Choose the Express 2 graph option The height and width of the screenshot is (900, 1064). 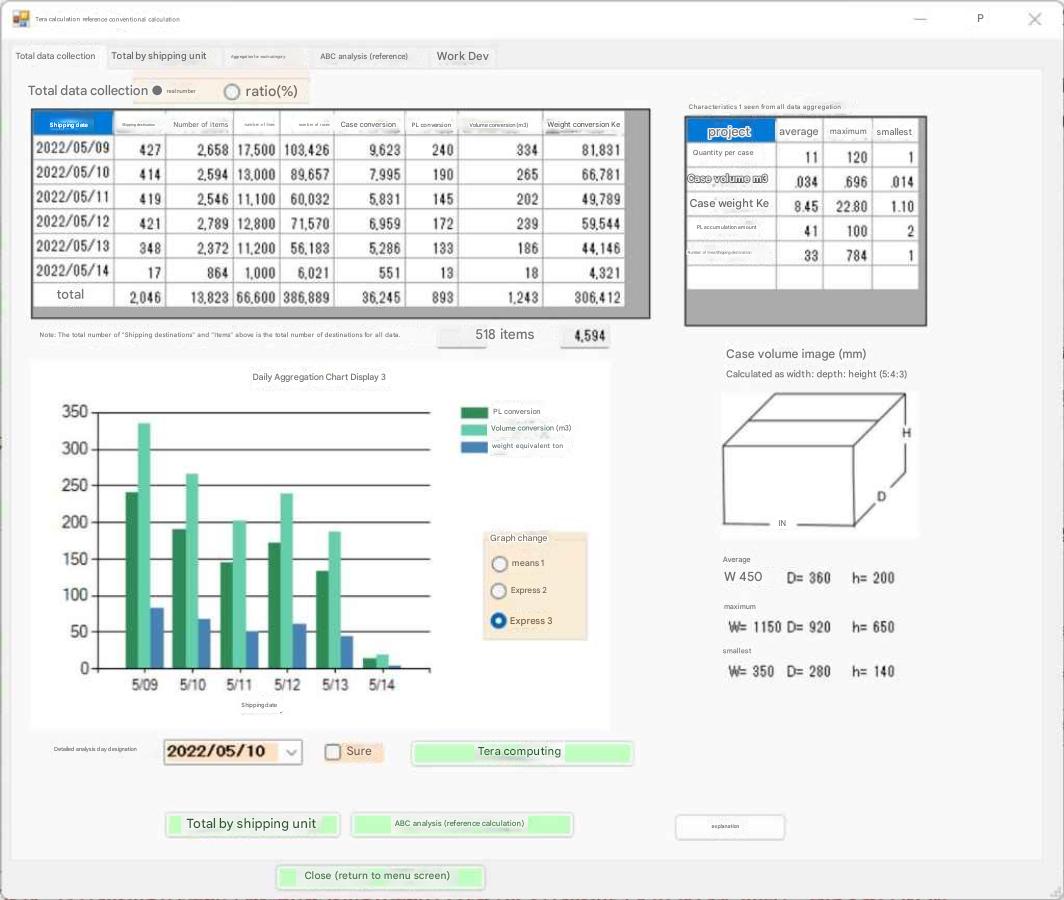(500, 591)
